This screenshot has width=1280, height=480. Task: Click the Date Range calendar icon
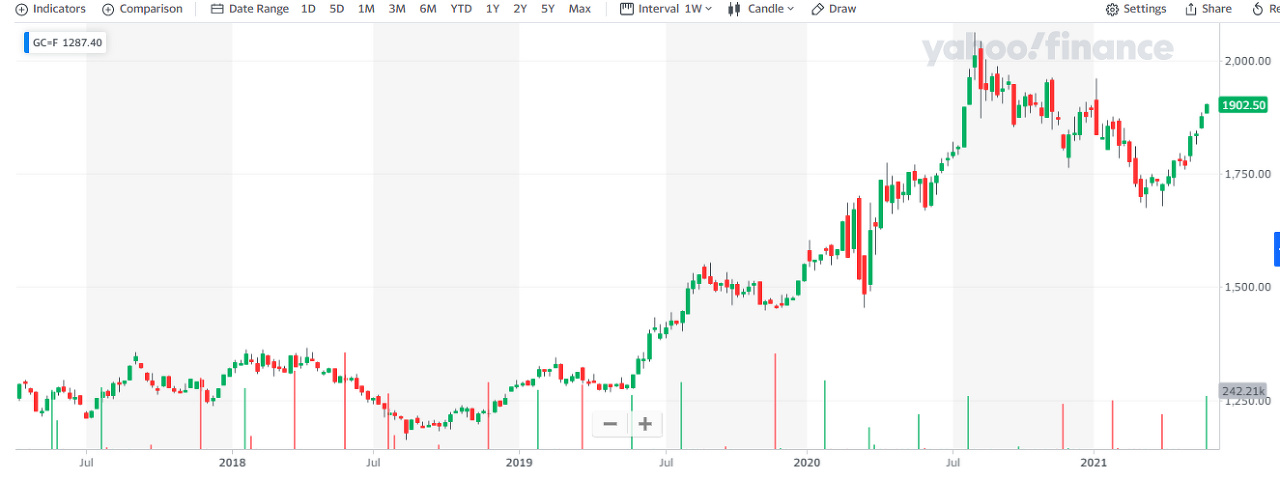click(217, 9)
